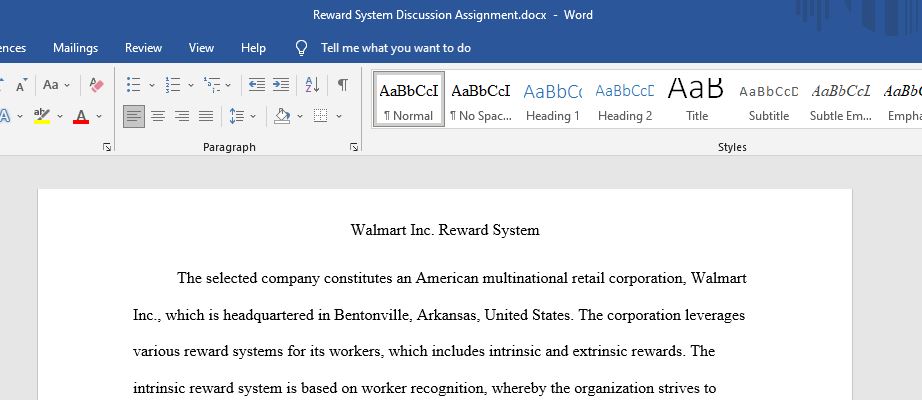Screen dimensions: 922x400
Task: Sort the selection with the A-Z icon
Action: (x=312, y=85)
